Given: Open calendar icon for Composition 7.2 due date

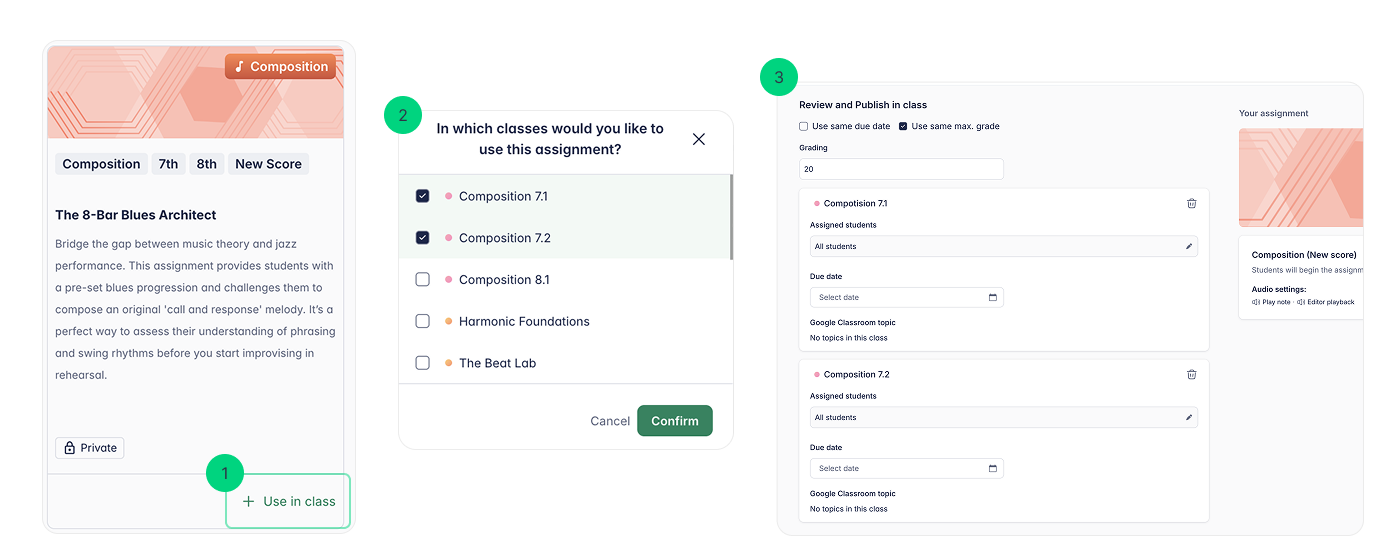Looking at the screenshot, I should coord(992,468).
